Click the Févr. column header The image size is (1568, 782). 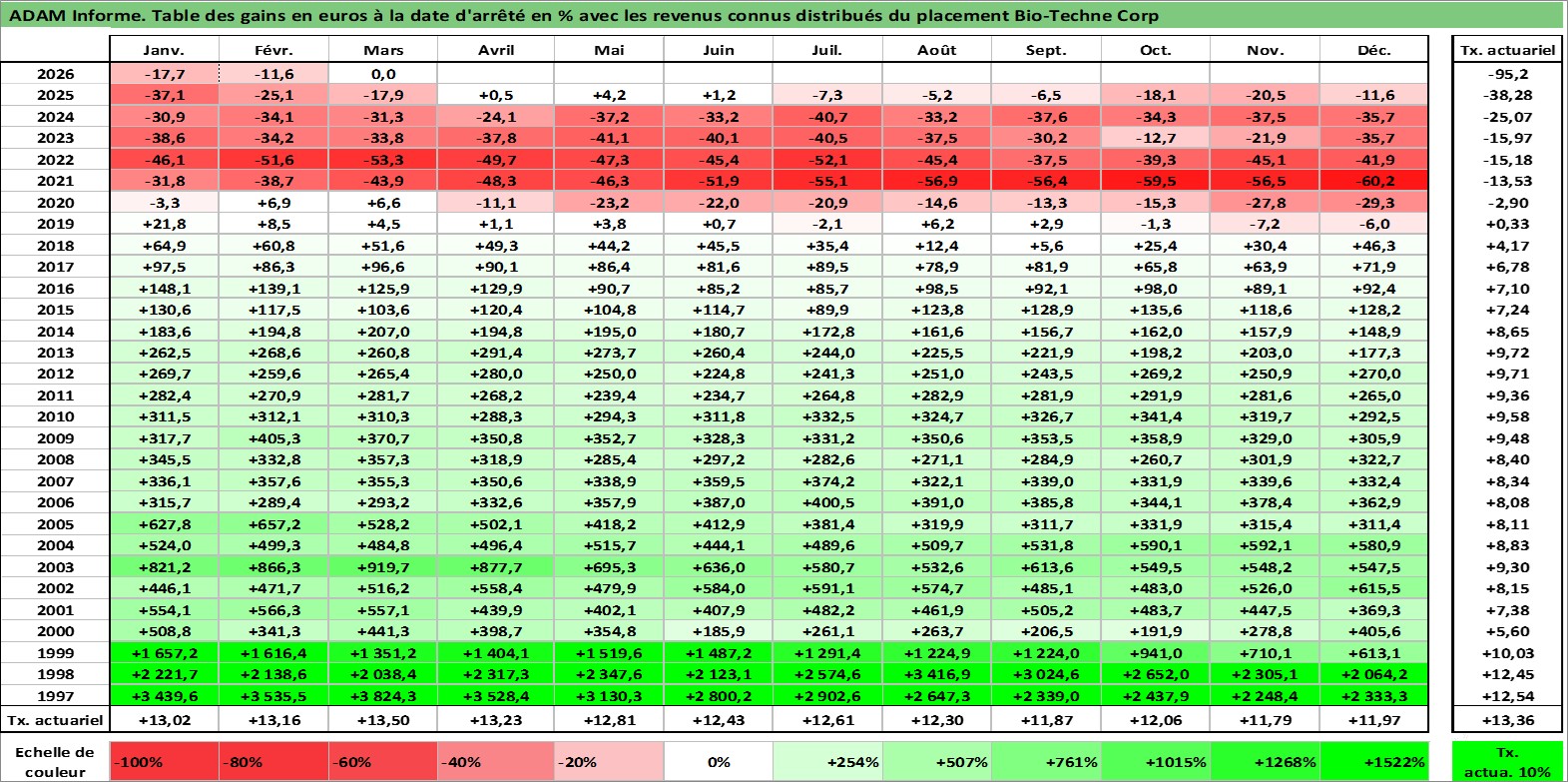pos(273,50)
